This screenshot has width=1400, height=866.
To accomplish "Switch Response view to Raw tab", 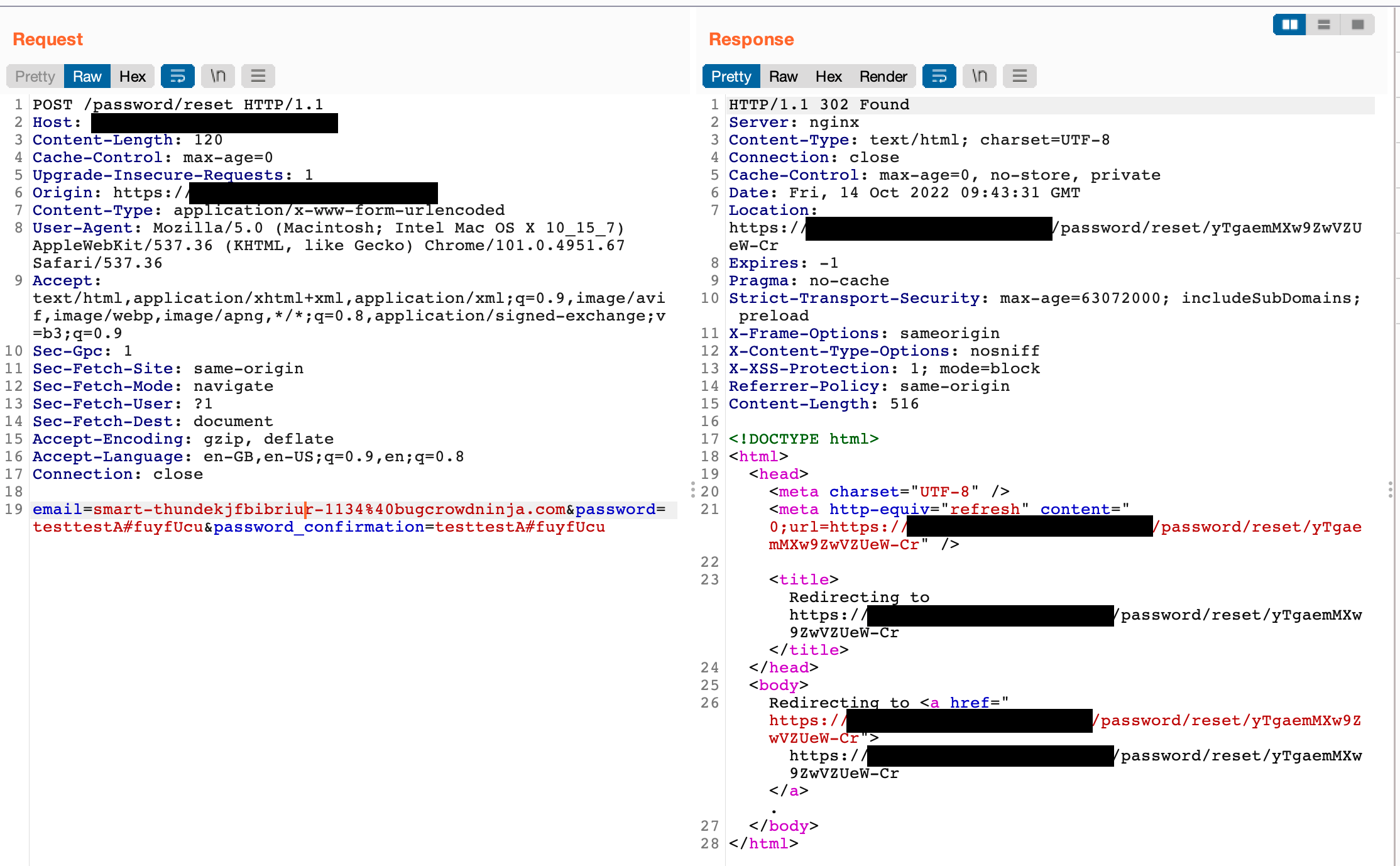I will click(x=783, y=76).
